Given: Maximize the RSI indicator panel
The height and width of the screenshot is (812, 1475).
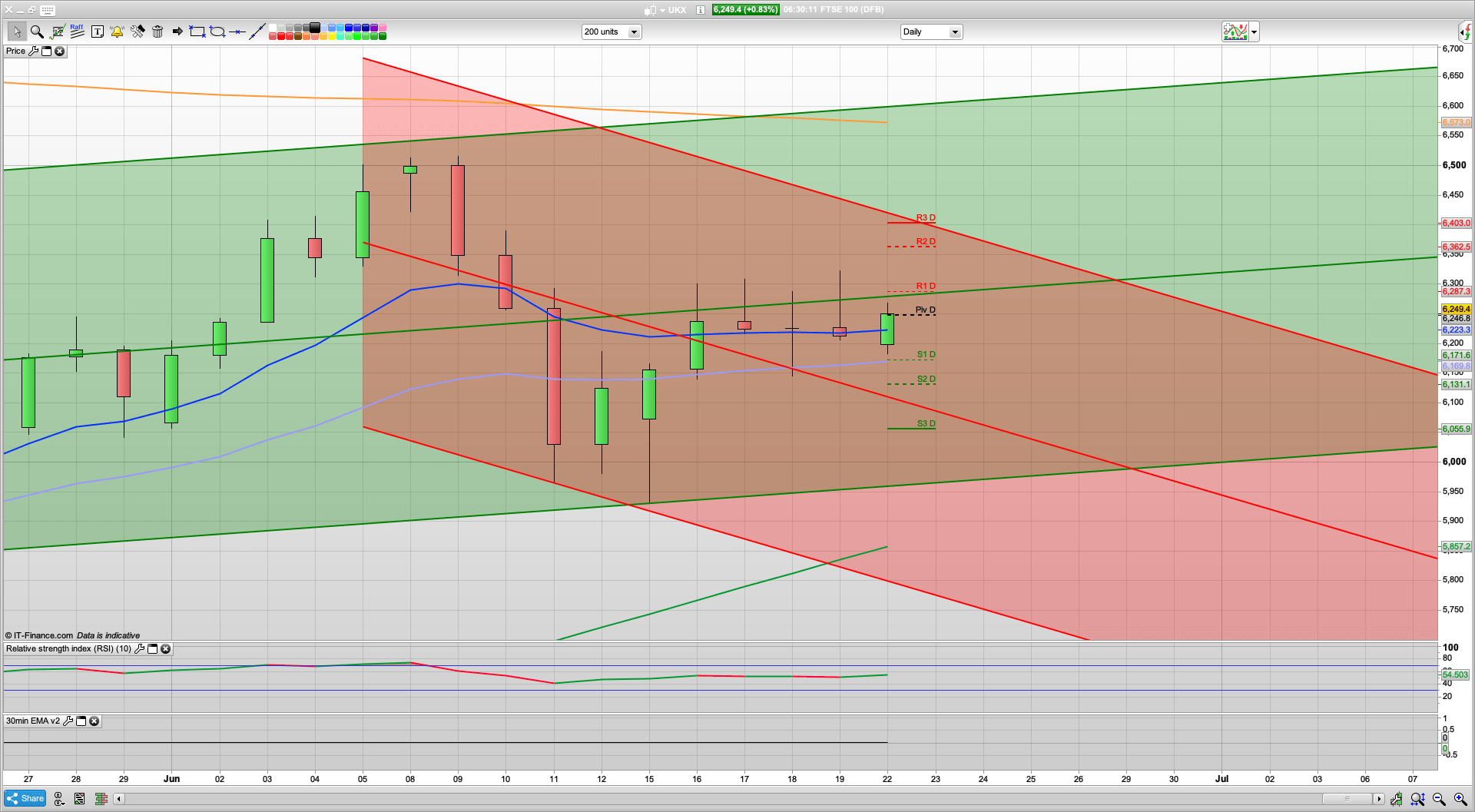Looking at the screenshot, I should [152, 648].
